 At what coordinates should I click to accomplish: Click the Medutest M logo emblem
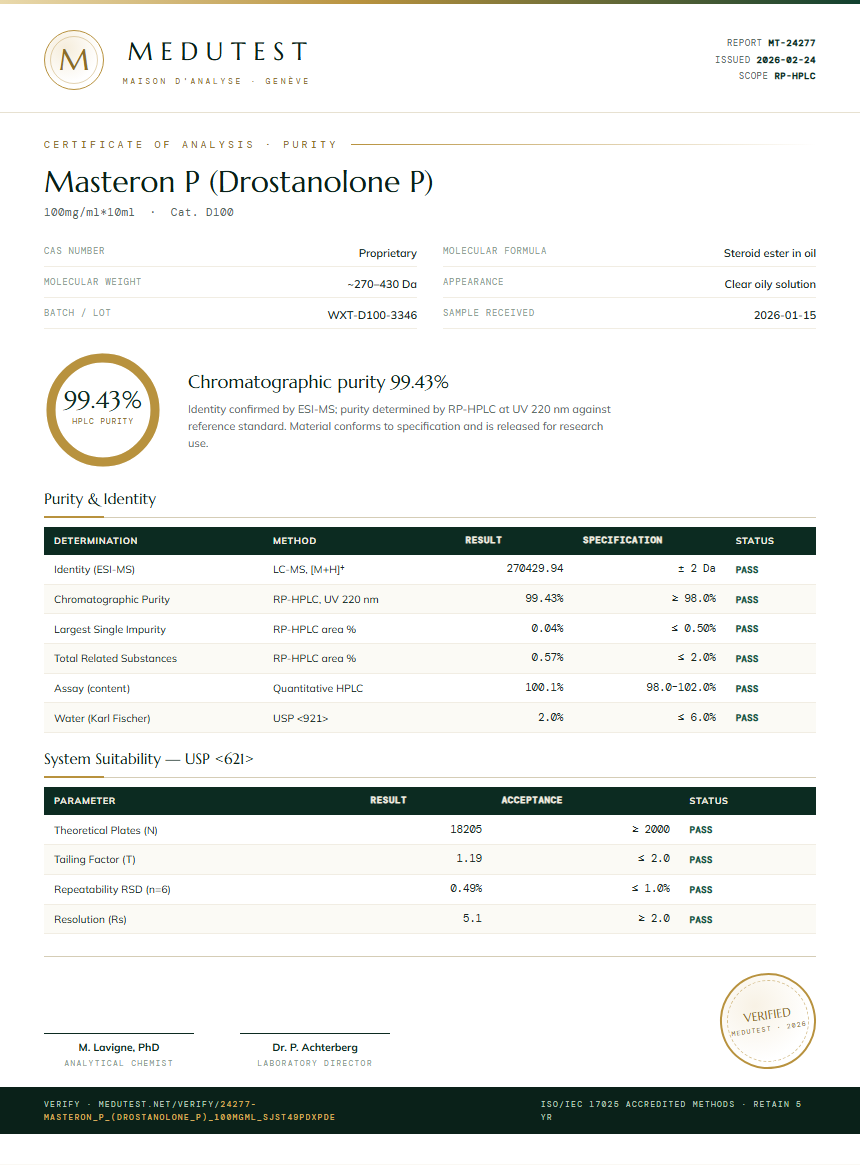74,60
